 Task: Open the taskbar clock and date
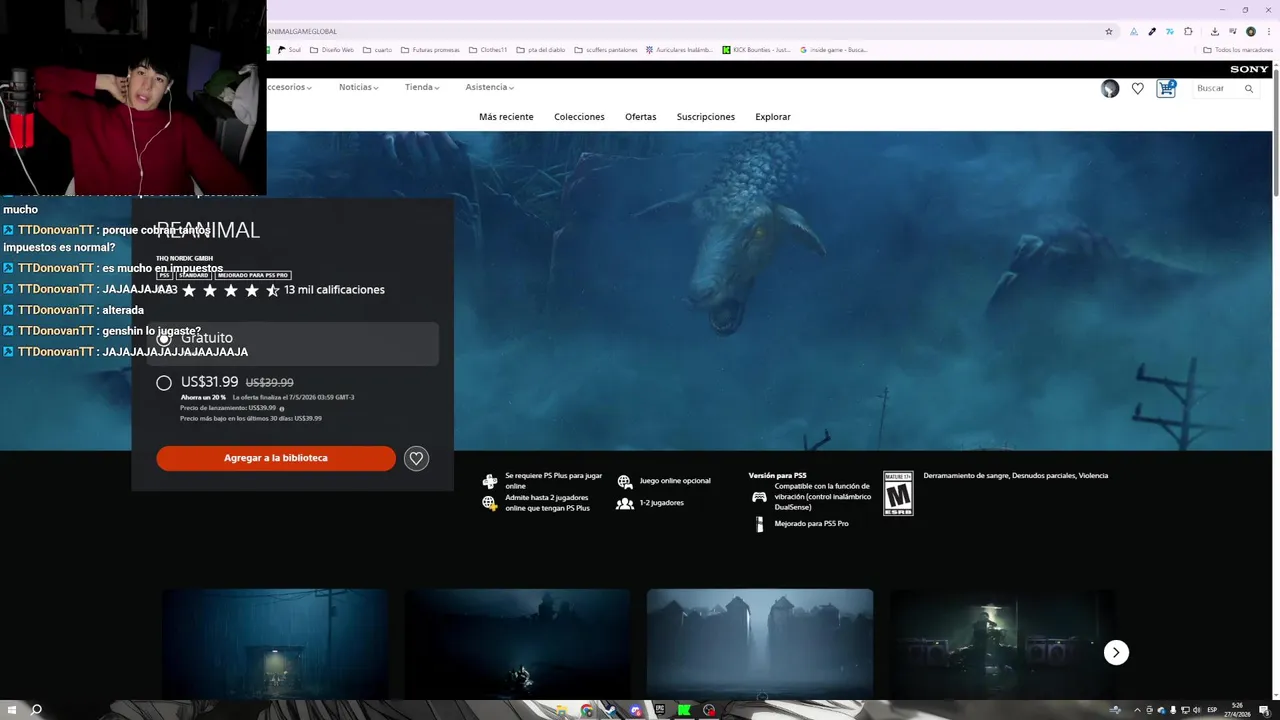[x=1238, y=710]
